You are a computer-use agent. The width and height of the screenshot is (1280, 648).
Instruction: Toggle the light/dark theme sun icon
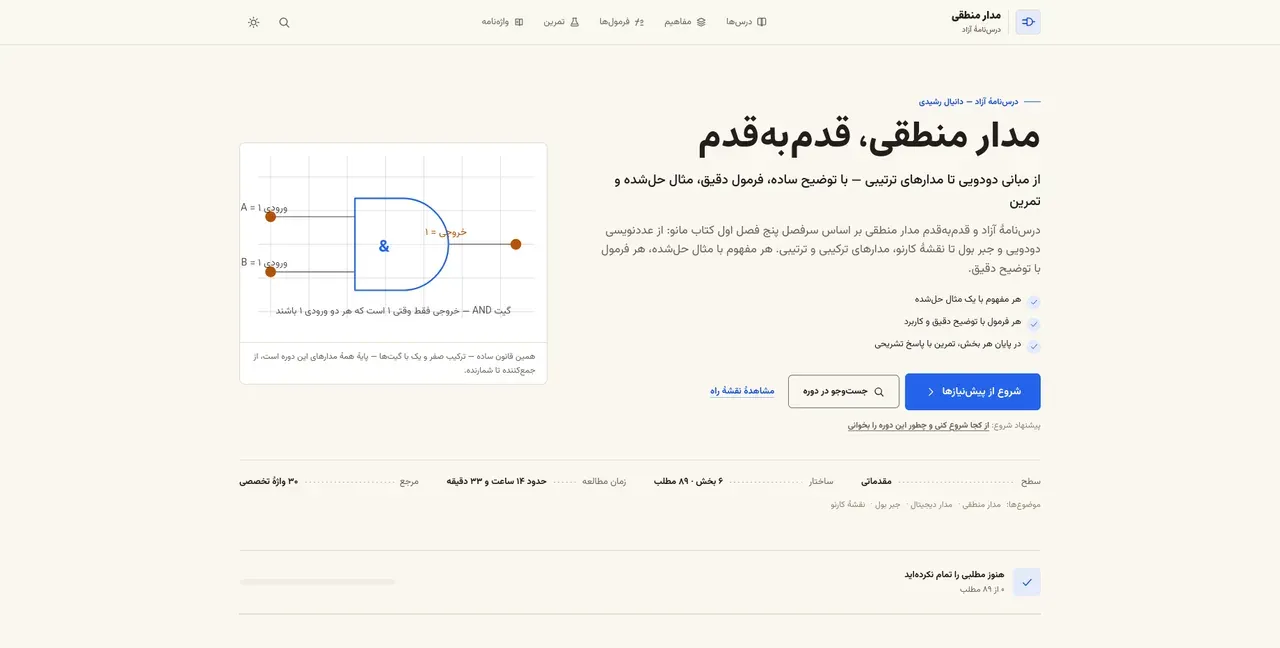pyautogui.click(x=254, y=22)
